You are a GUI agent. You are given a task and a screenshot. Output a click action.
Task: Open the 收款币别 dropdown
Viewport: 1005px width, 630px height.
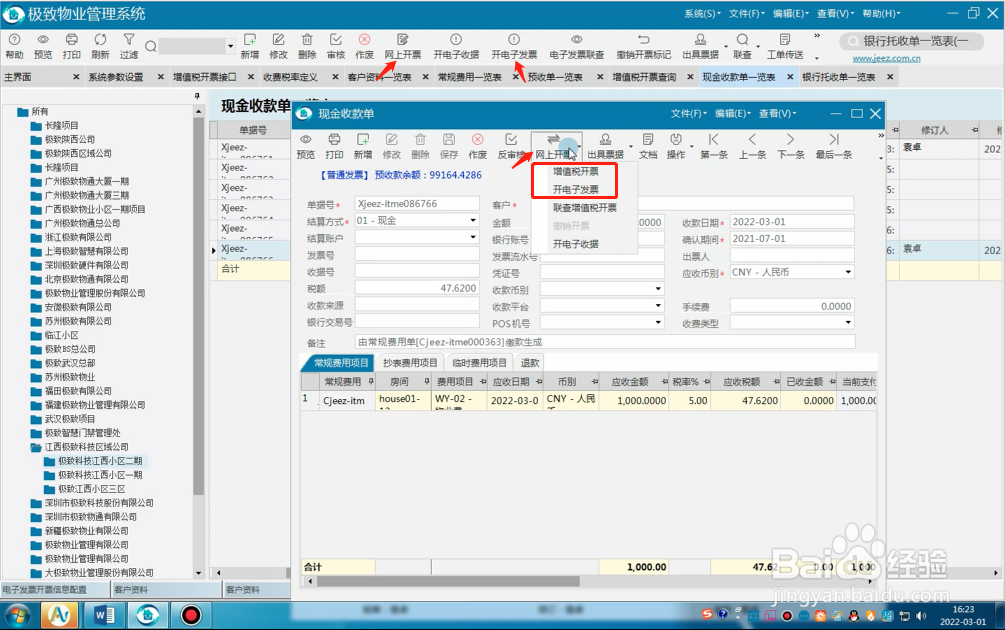[x=658, y=289]
